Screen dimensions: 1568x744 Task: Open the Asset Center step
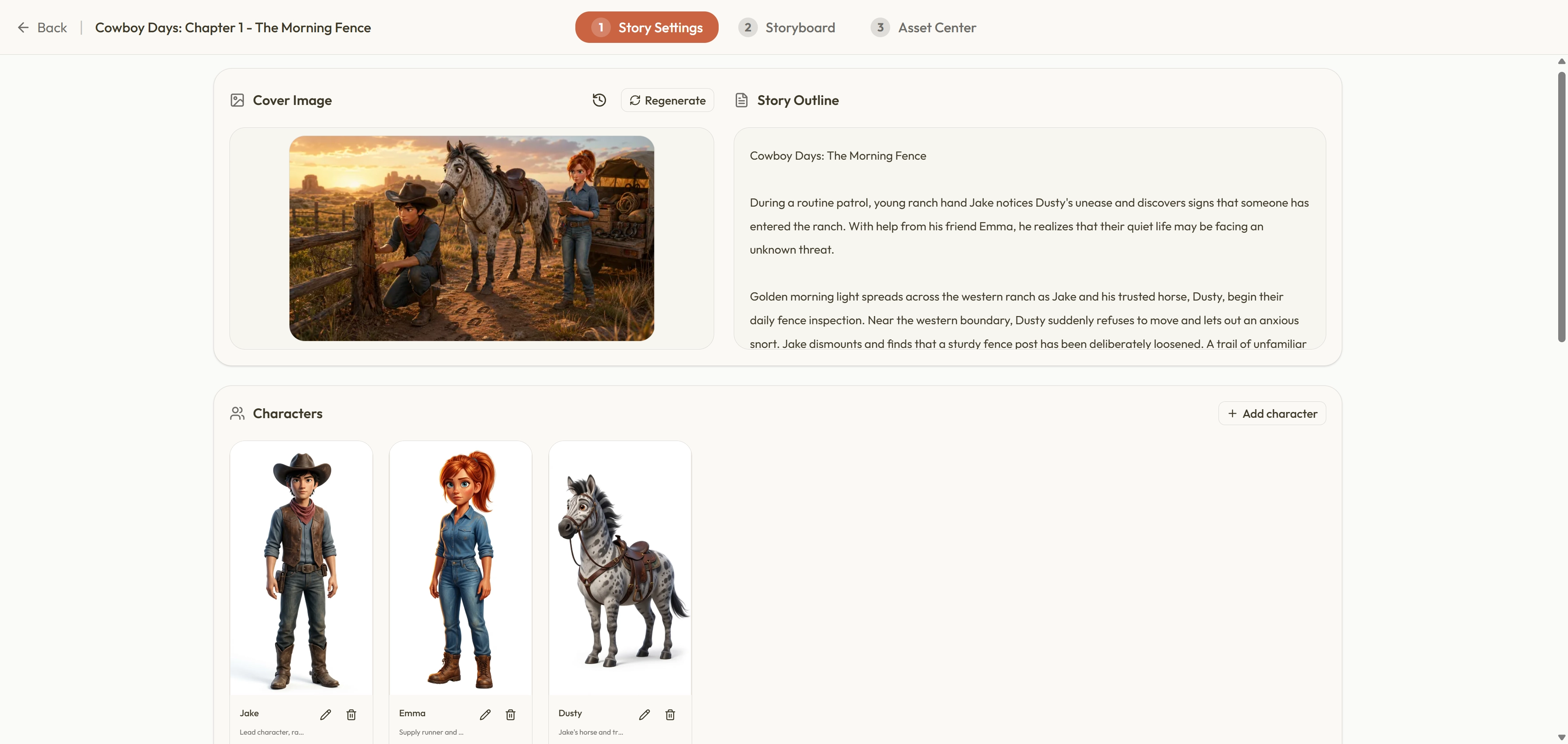[x=923, y=27]
